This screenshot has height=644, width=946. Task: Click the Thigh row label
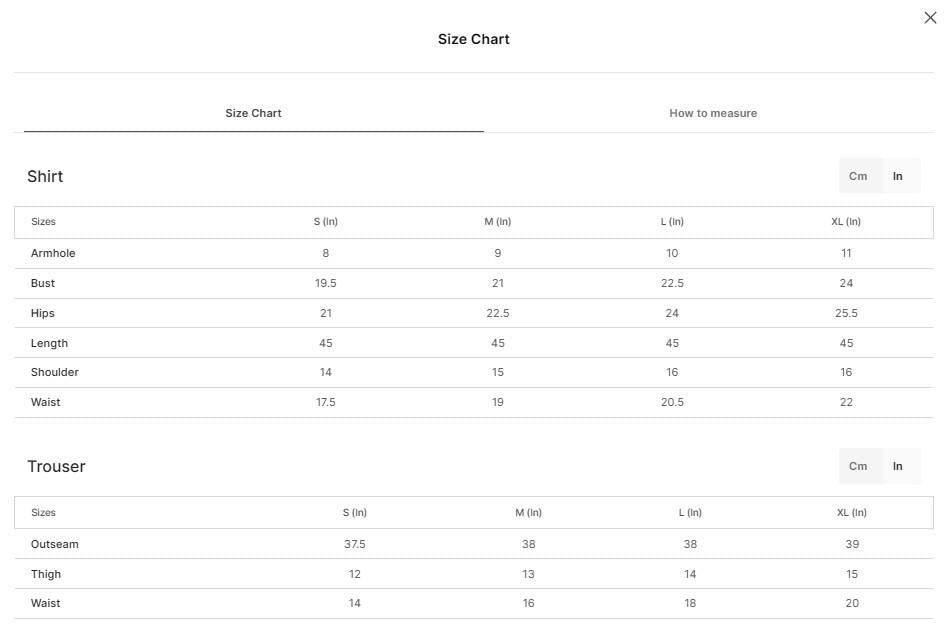pyautogui.click(x=46, y=574)
